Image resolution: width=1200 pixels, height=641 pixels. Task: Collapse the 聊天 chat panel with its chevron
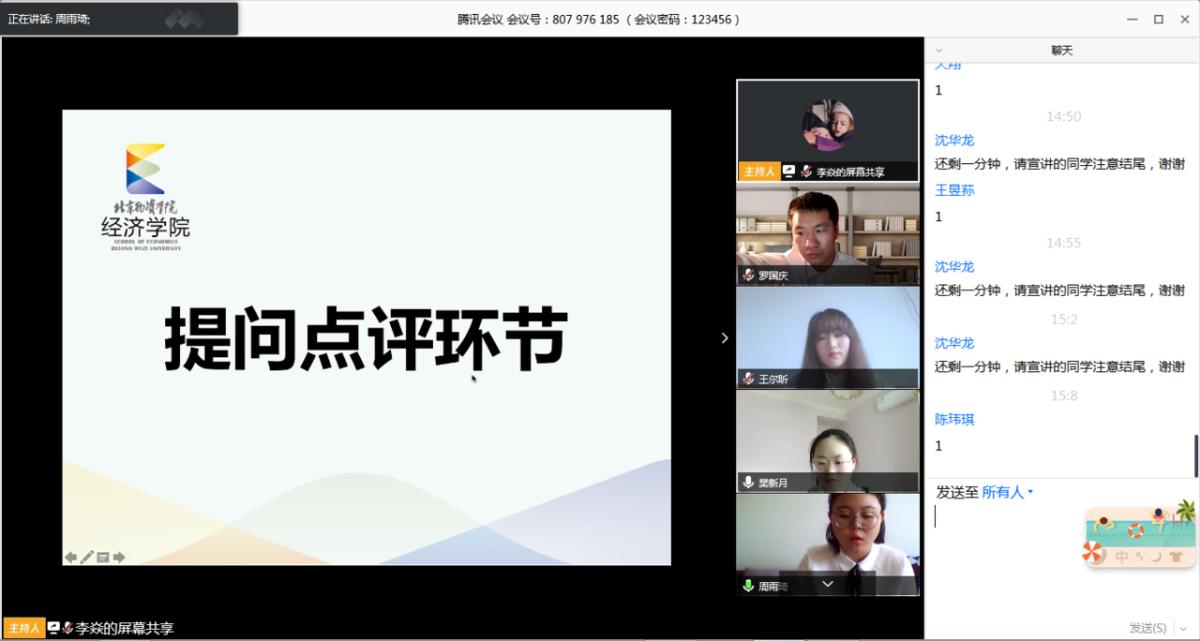(938, 50)
